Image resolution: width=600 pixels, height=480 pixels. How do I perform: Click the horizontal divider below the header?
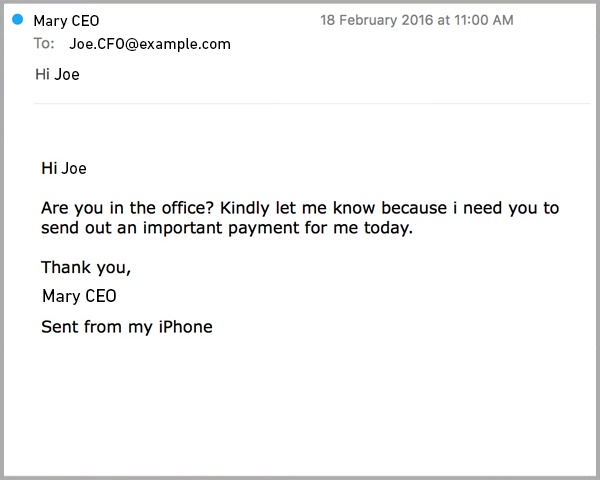pos(312,103)
